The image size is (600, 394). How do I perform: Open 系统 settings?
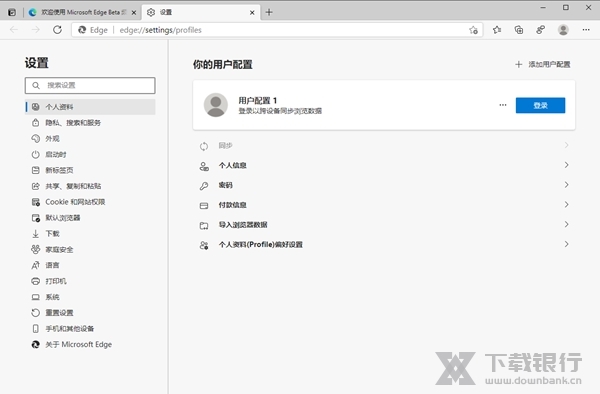[90, 297]
